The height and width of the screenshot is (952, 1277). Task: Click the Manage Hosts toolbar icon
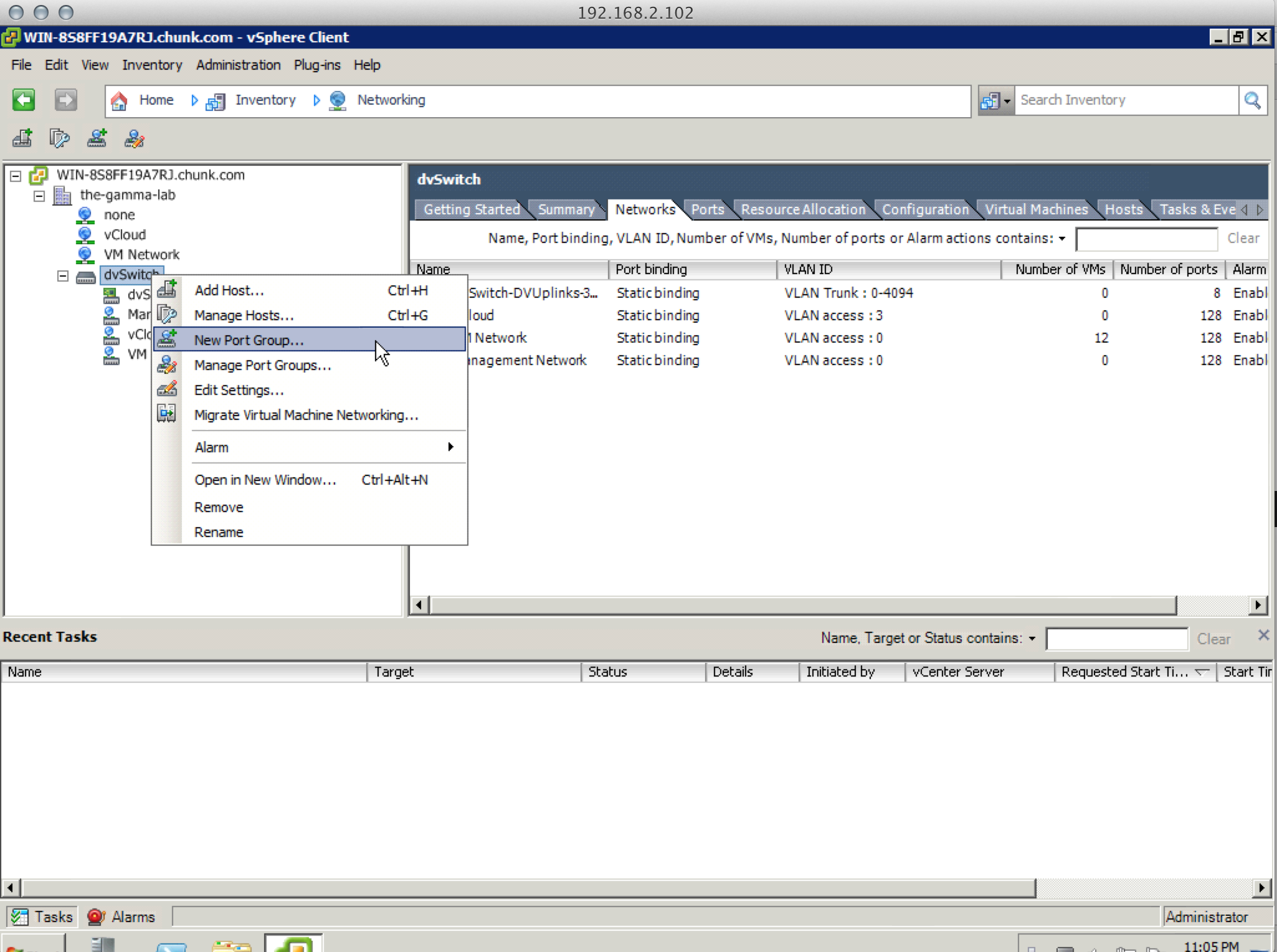coord(59,138)
